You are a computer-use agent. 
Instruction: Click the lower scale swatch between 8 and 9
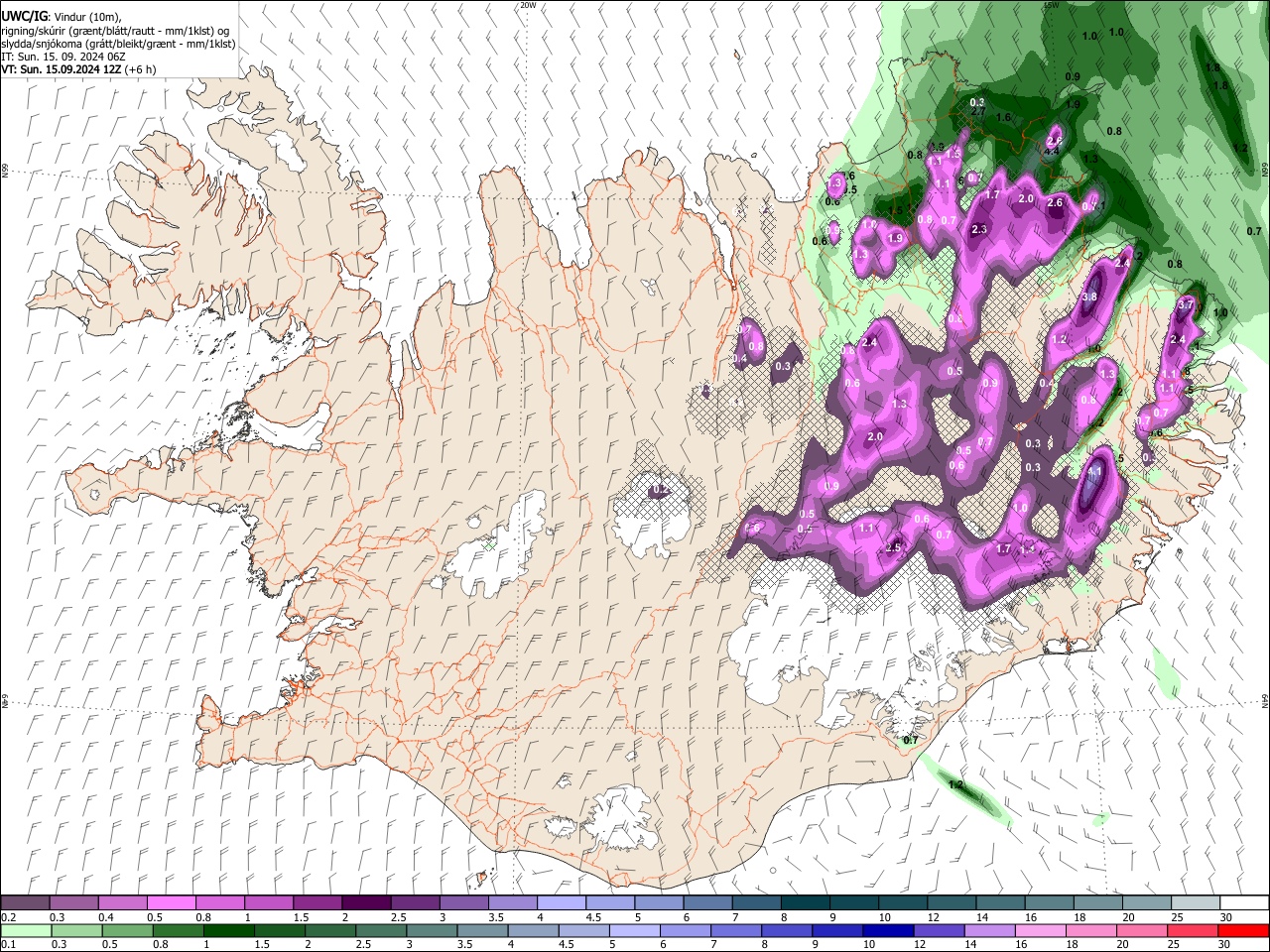[x=786, y=930]
